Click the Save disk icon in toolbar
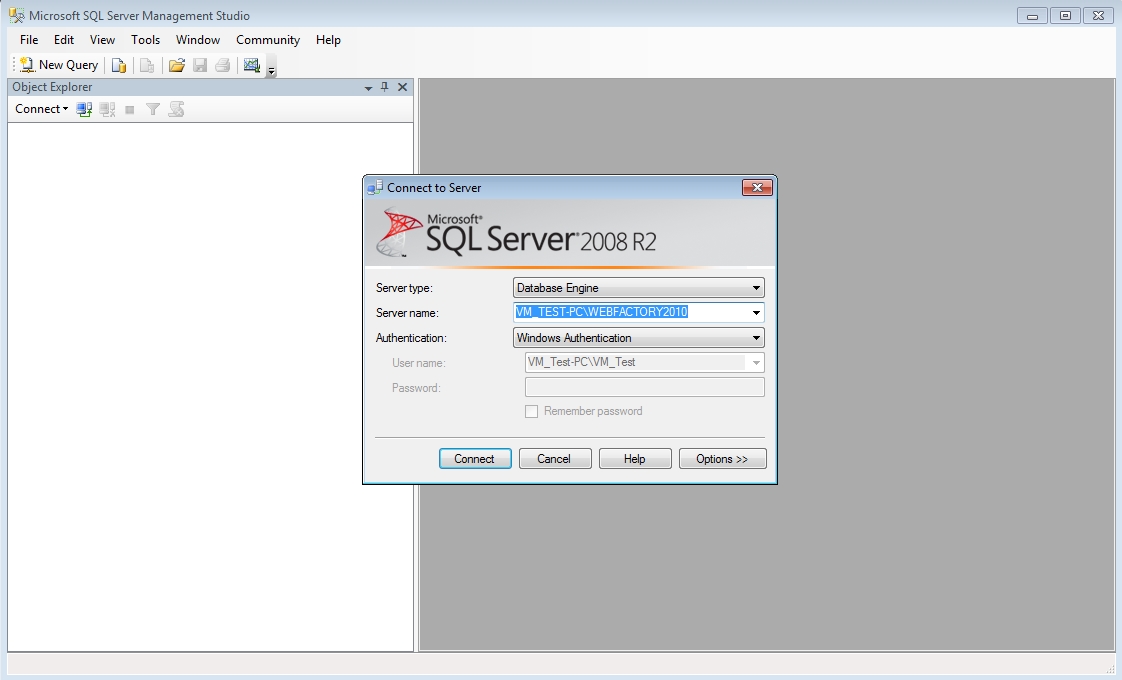Screen dimensions: 1122x680 pyautogui.click(x=200, y=66)
